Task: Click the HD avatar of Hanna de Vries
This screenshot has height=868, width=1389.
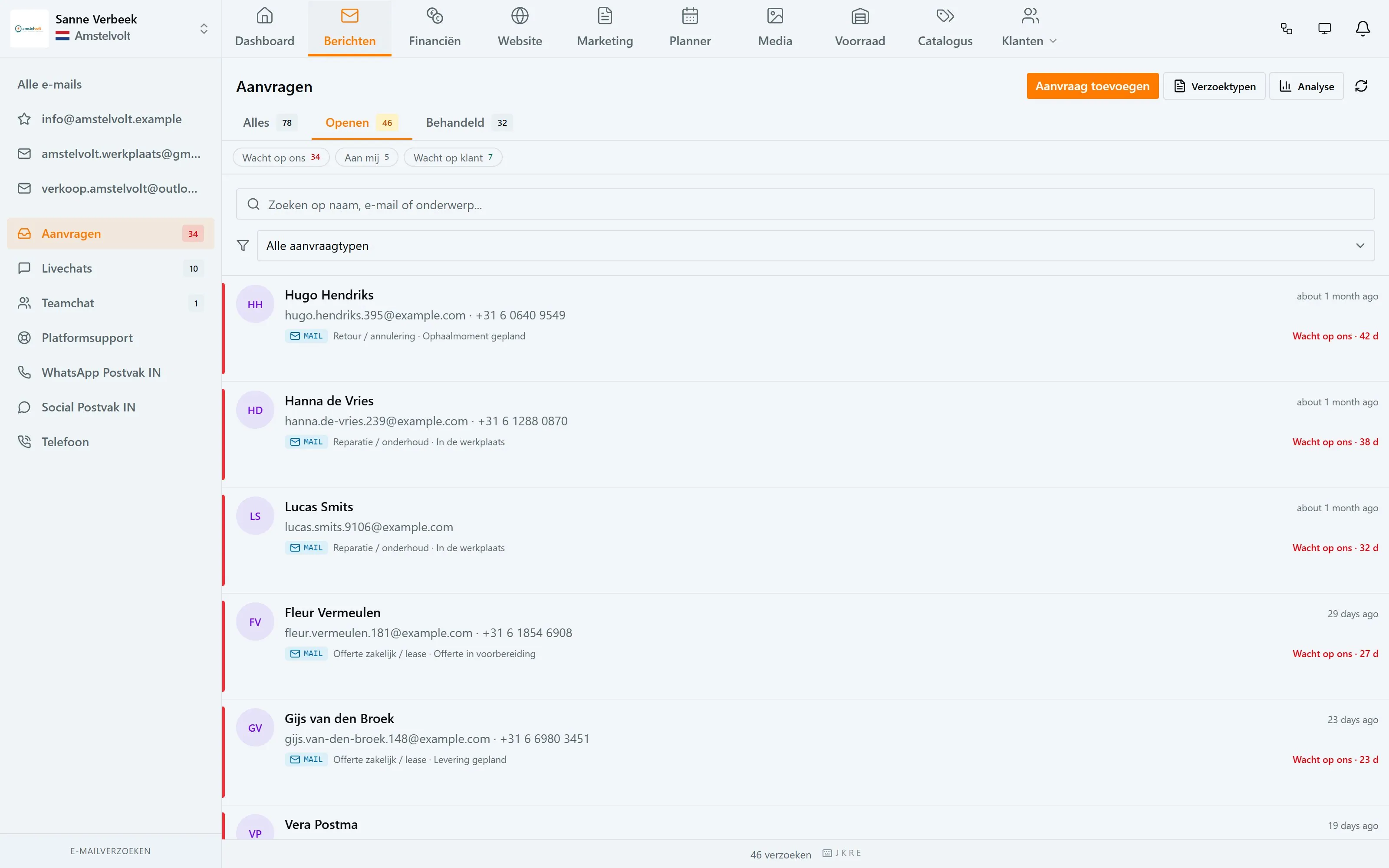Action: pyautogui.click(x=255, y=410)
